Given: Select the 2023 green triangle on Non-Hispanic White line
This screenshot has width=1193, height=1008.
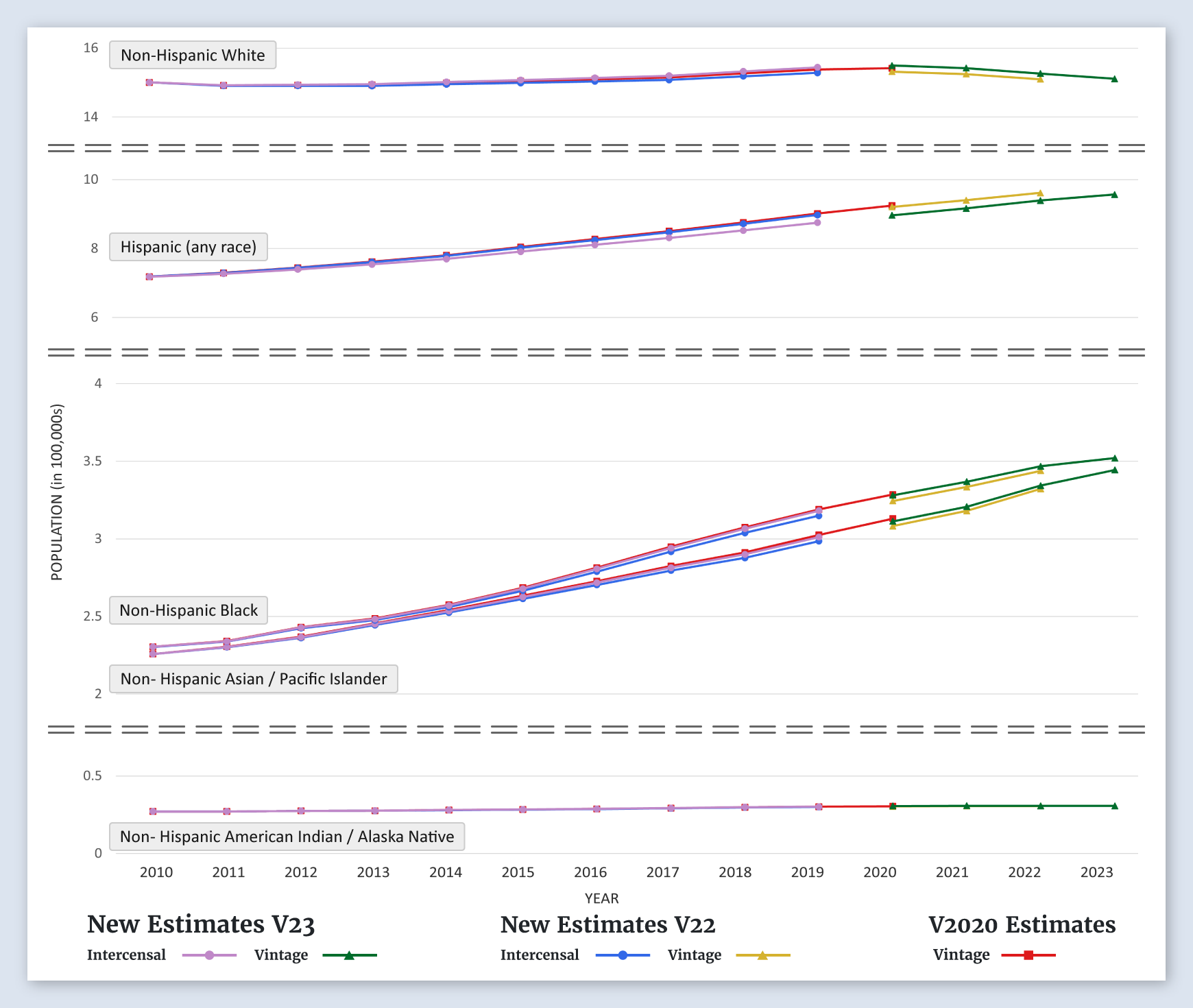Looking at the screenshot, I should pyautogui.click(x=1114, y=79).
